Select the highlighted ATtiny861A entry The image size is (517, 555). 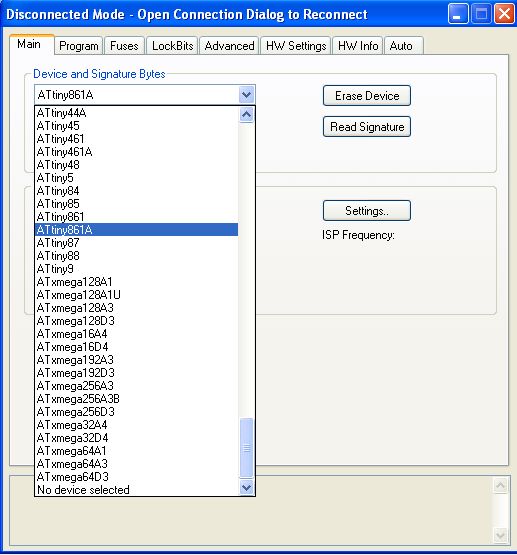(x=137, y=230)
